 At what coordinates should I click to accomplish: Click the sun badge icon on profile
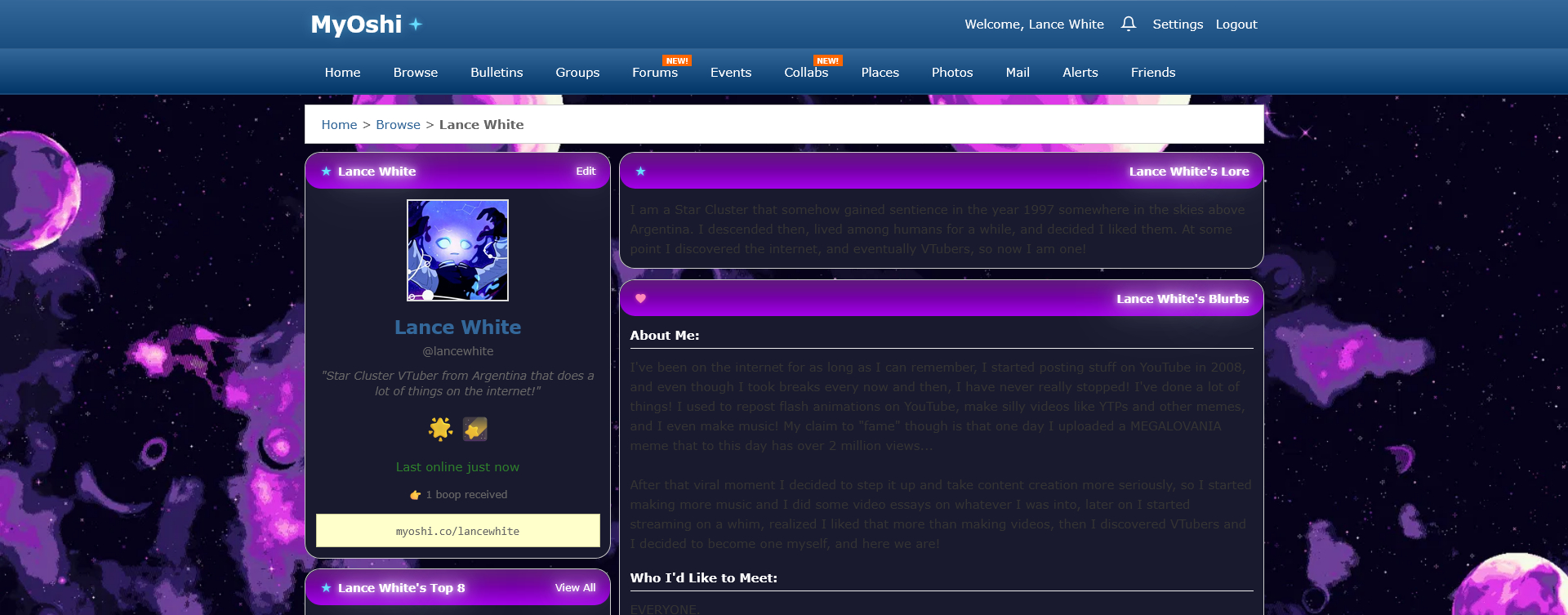click(440, 429)
